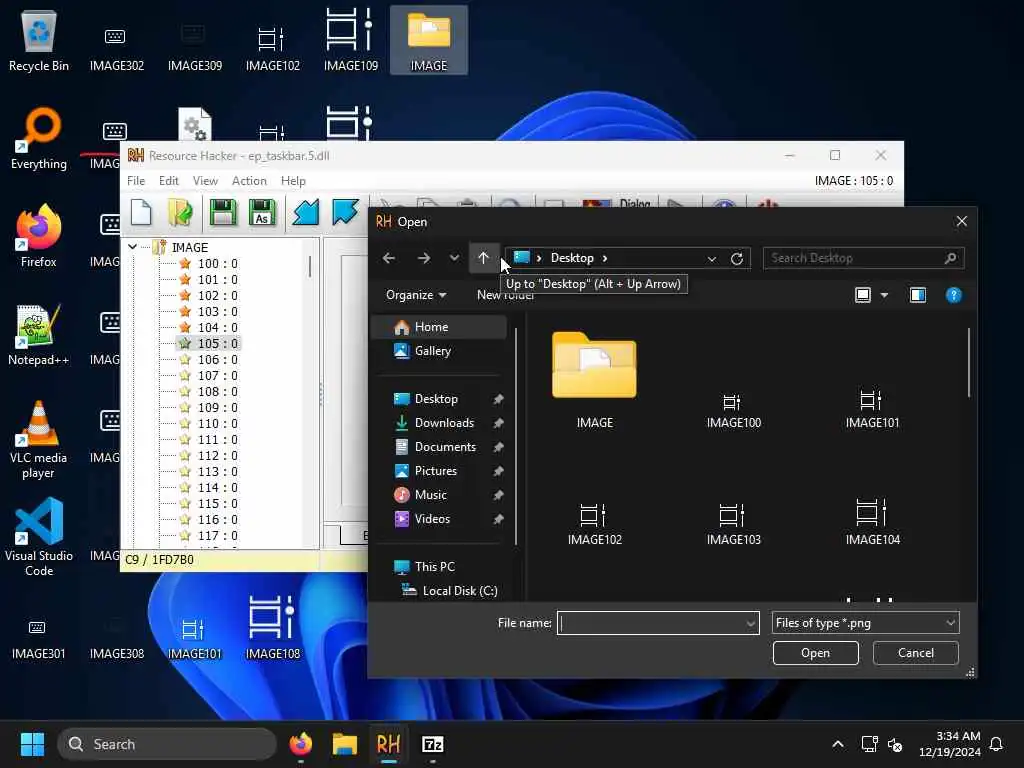Viewport: 1024px width, 768px height.
Task: Expand the File name combo box dropdown
Action: (x=750, y=623)
